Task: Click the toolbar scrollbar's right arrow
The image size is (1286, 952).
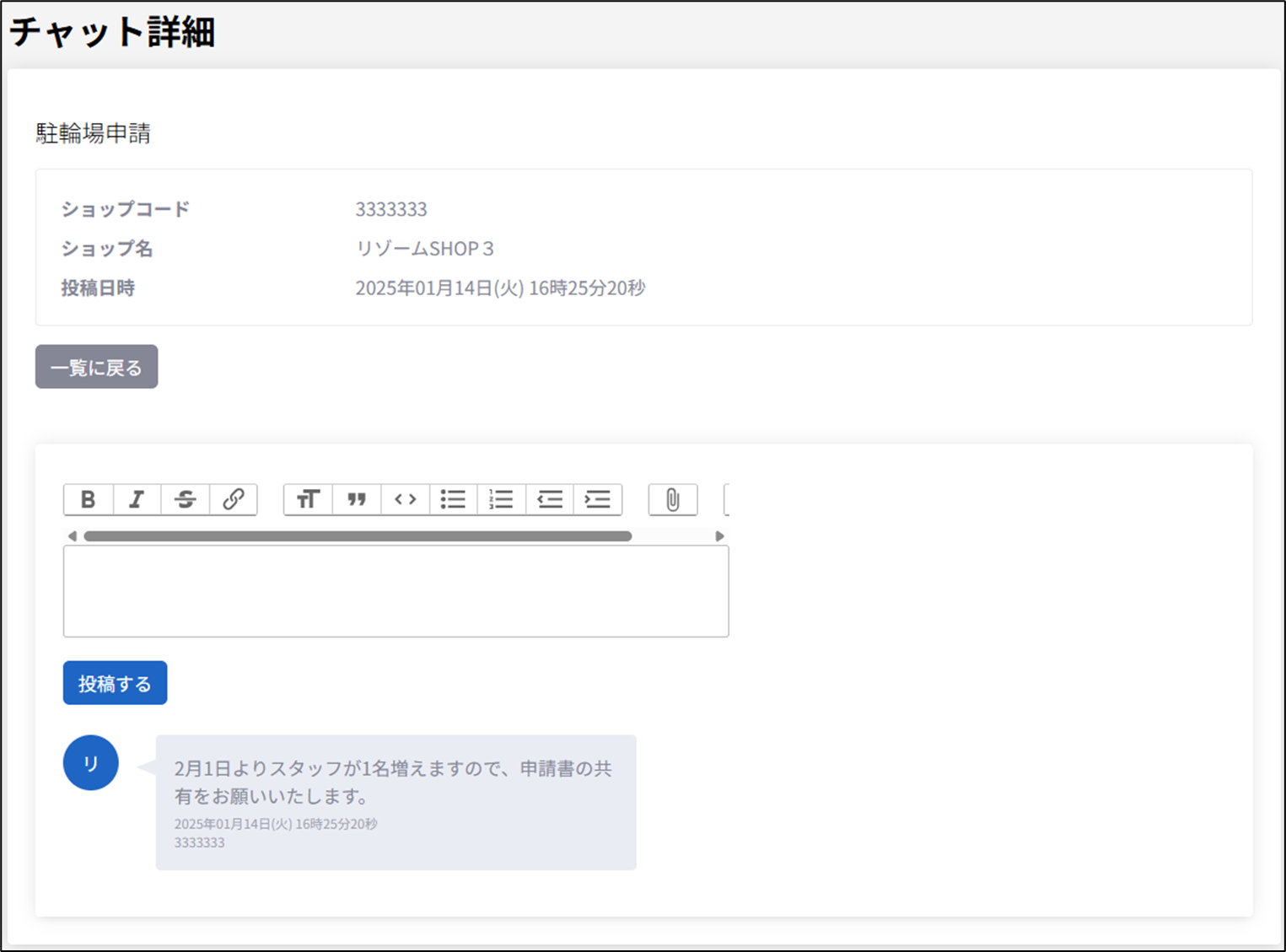Action: pos(719,536)
